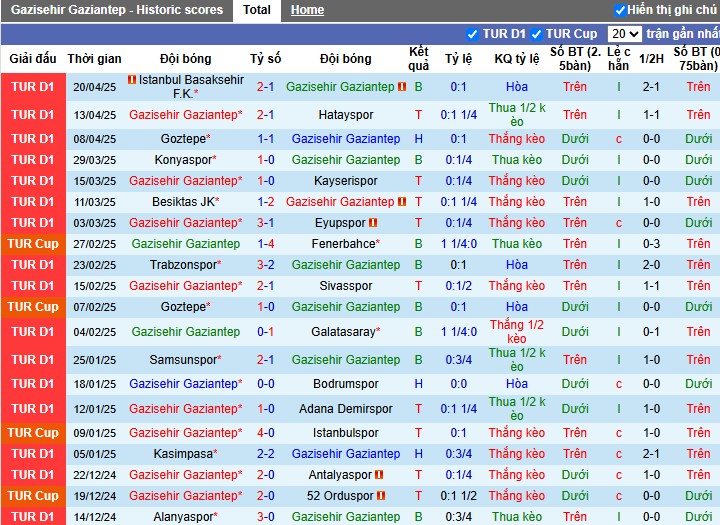This screenshot has width=720, height=525.
Task: Click the date 04/02/25
Action: [x=95, y=332]
